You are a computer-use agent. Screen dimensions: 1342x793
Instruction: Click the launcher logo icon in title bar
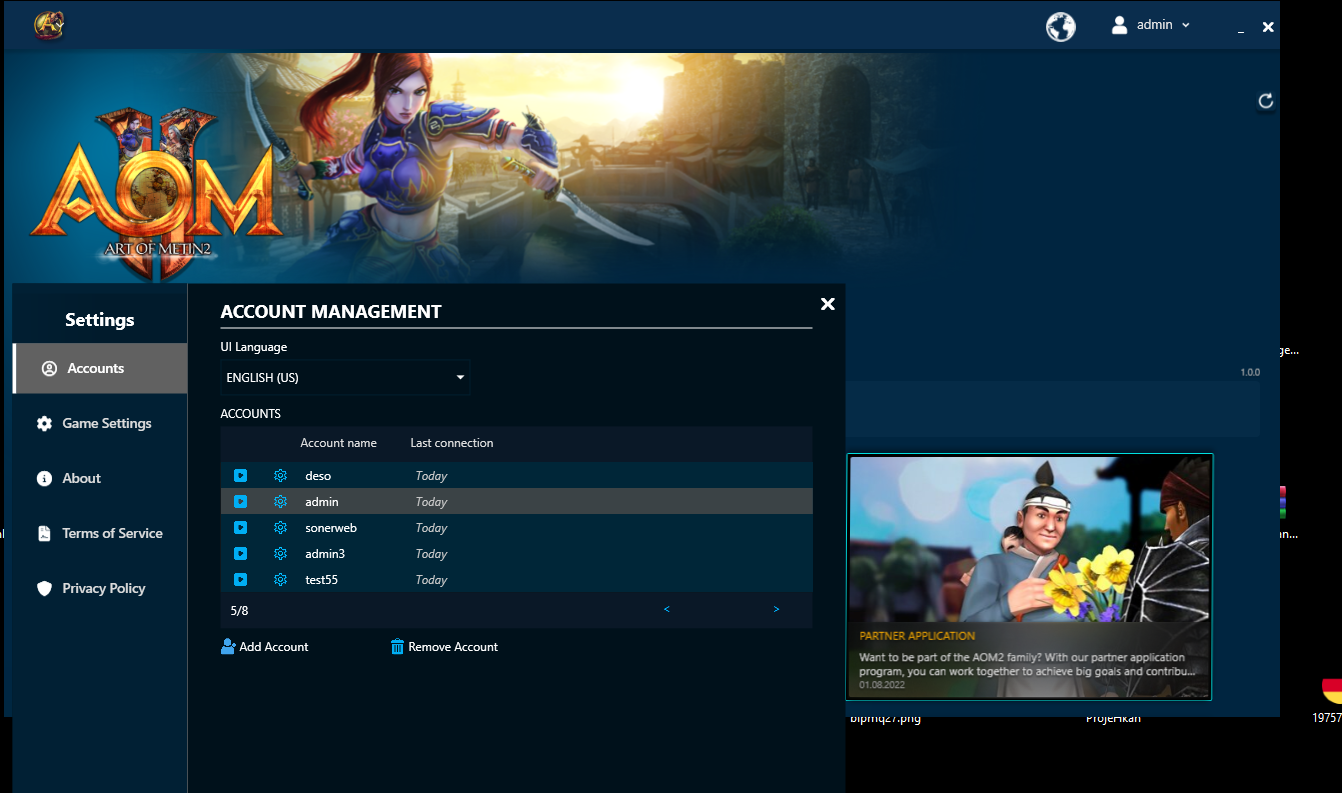pos(48,25)
